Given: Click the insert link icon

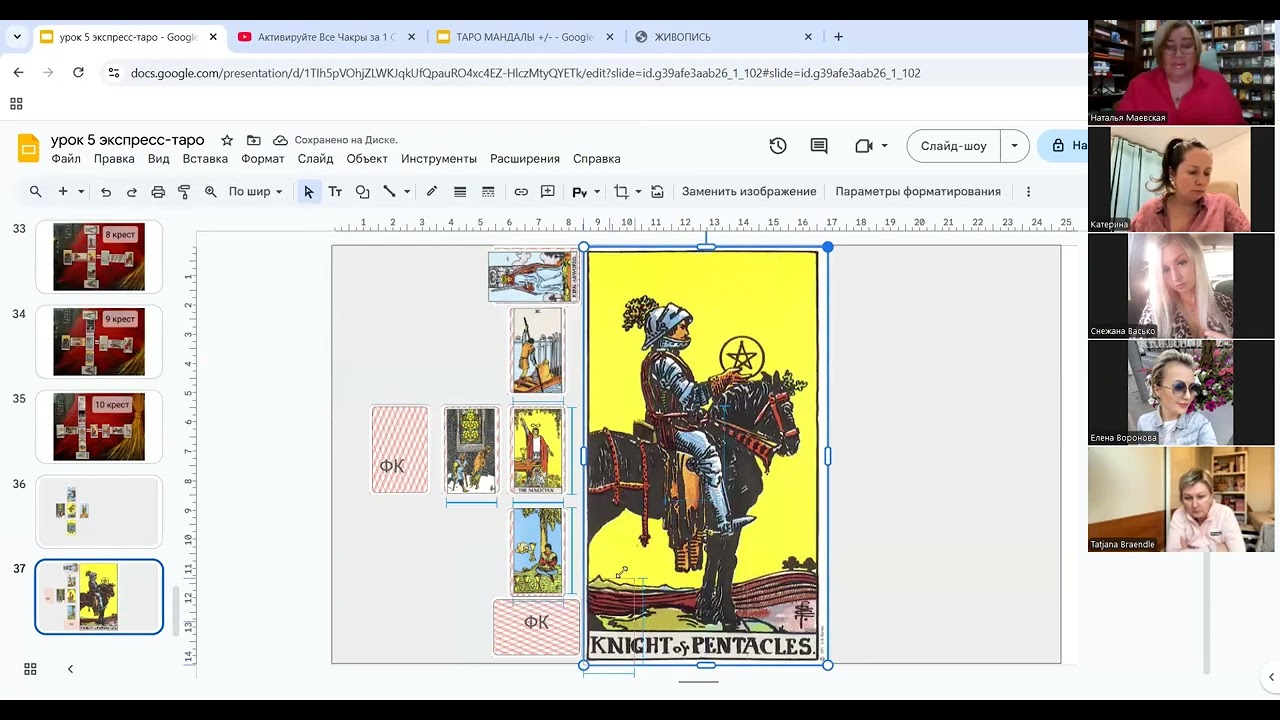Looking at the screenshot, I should [x=521, y=192].
